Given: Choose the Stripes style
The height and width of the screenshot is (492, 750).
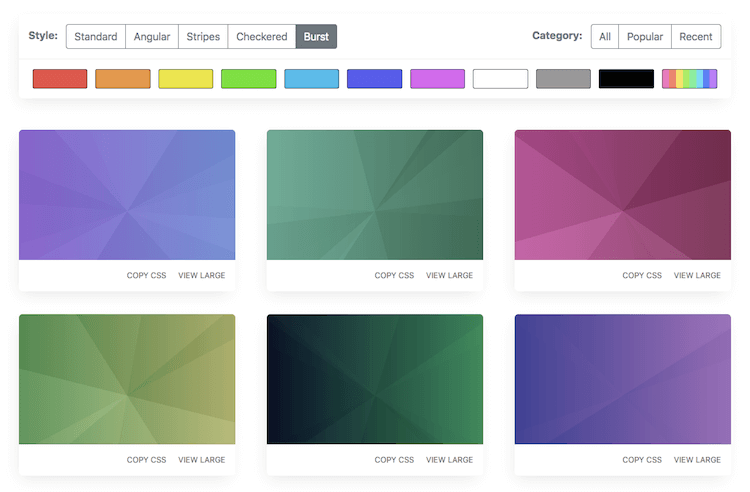Looking at the screenshot, I should (x=203, y=37).
